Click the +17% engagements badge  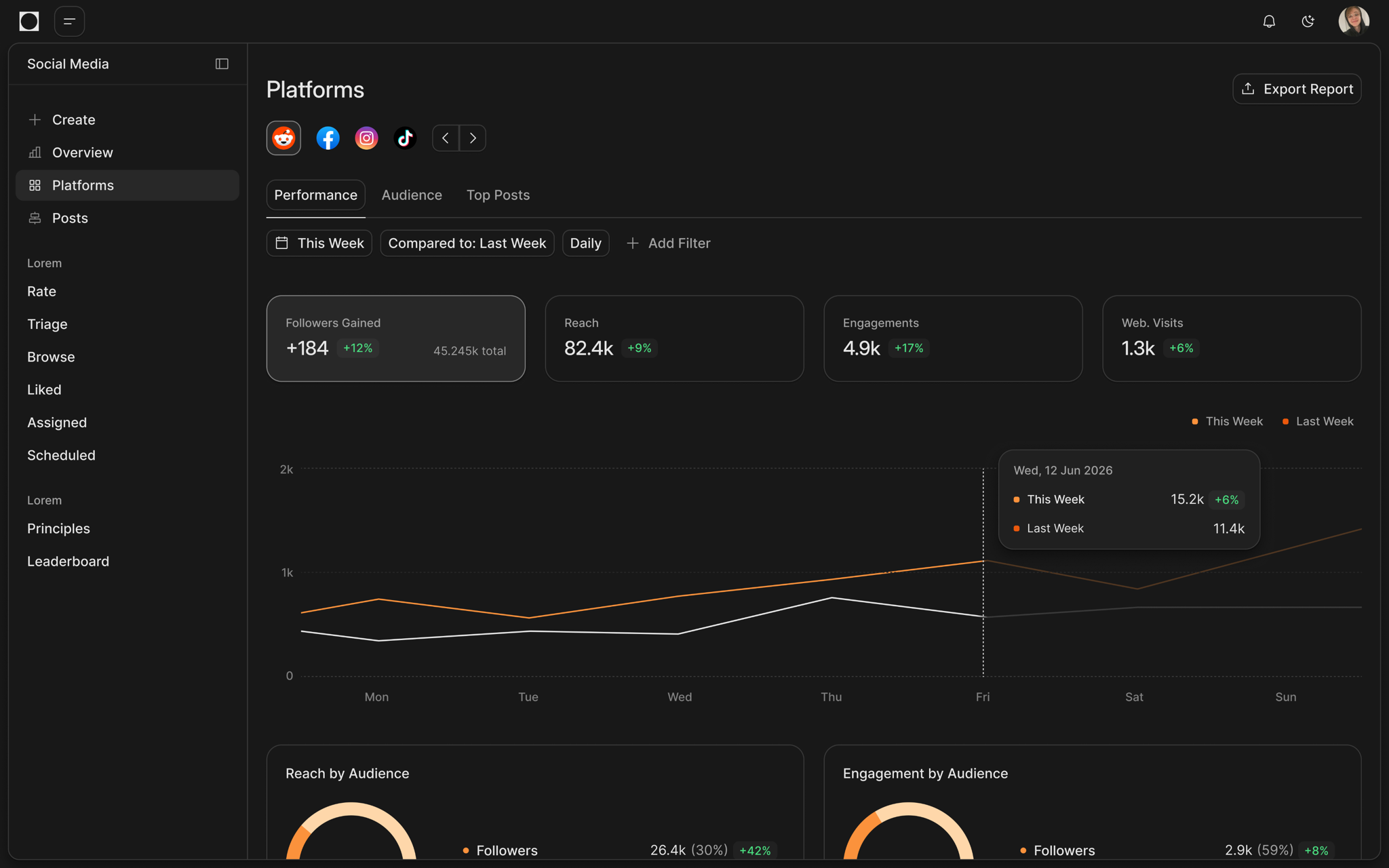[909, 348]
